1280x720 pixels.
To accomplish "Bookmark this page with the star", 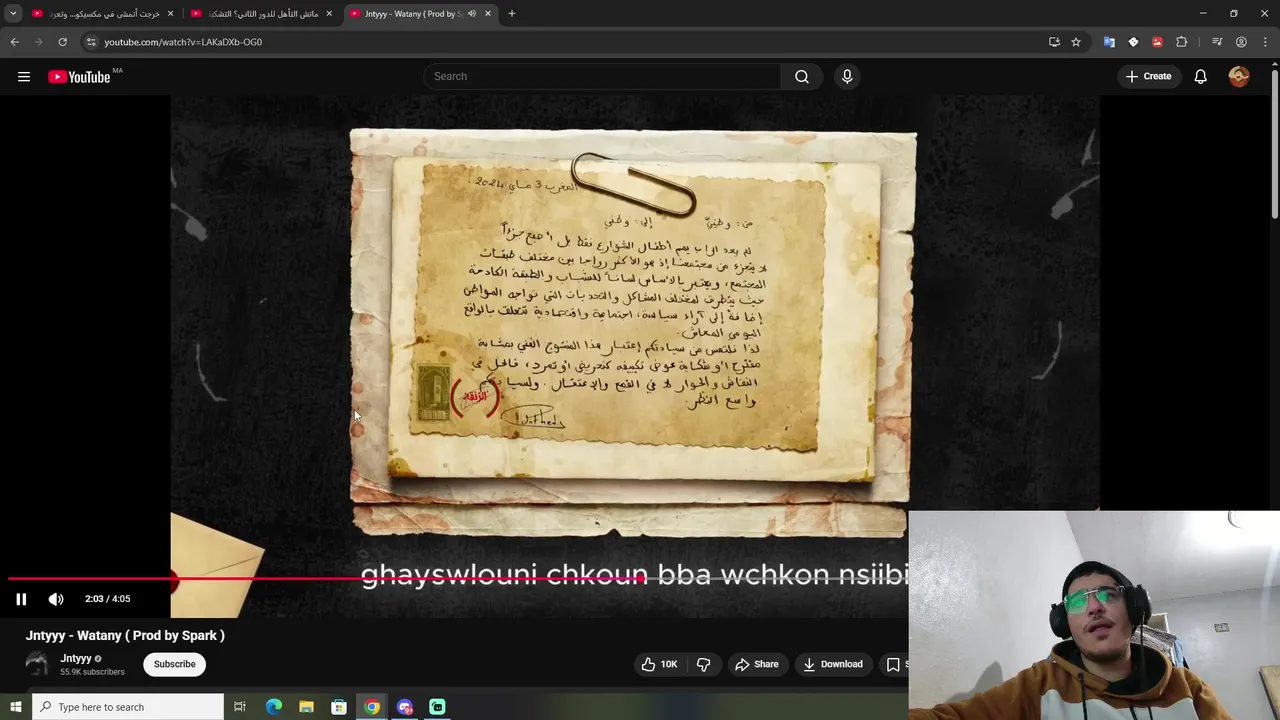I will (1076, 42).
